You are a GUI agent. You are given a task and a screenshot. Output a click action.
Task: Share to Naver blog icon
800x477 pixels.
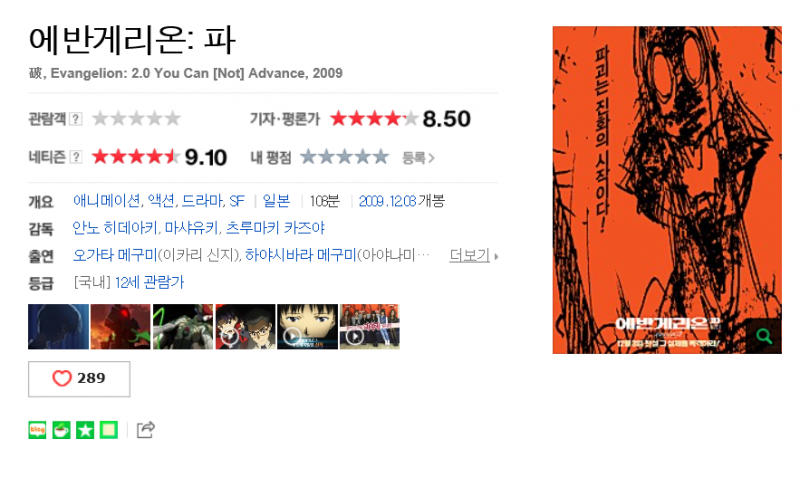pos(37,430)
